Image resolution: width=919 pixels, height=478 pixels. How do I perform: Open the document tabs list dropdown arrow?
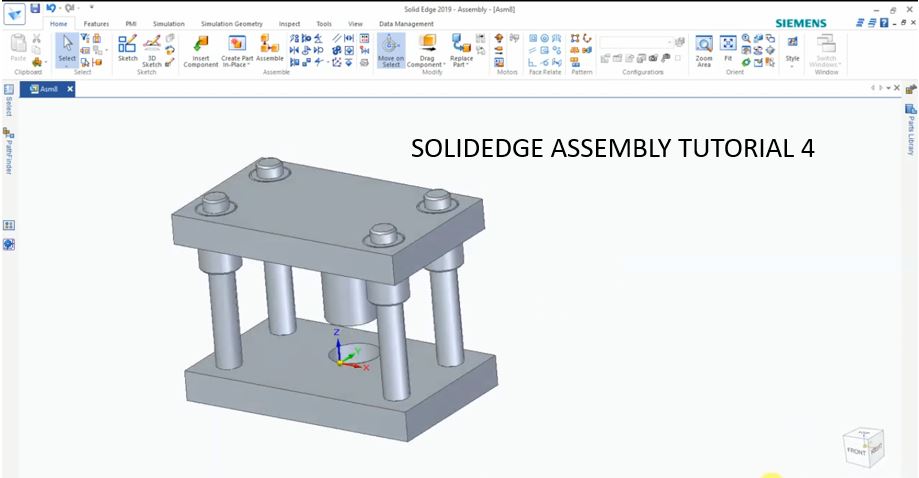pyautogui.click(x=889, y=88)
